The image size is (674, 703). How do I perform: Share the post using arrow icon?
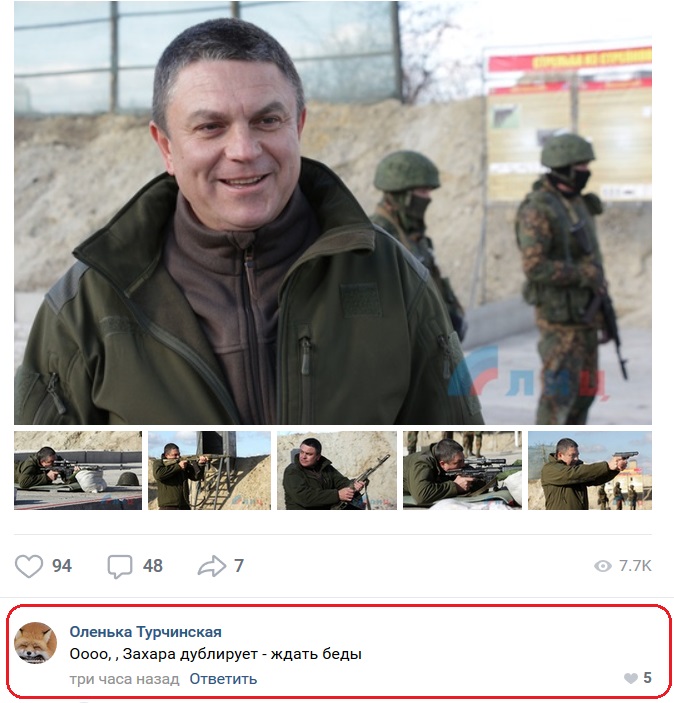(212, 566)
